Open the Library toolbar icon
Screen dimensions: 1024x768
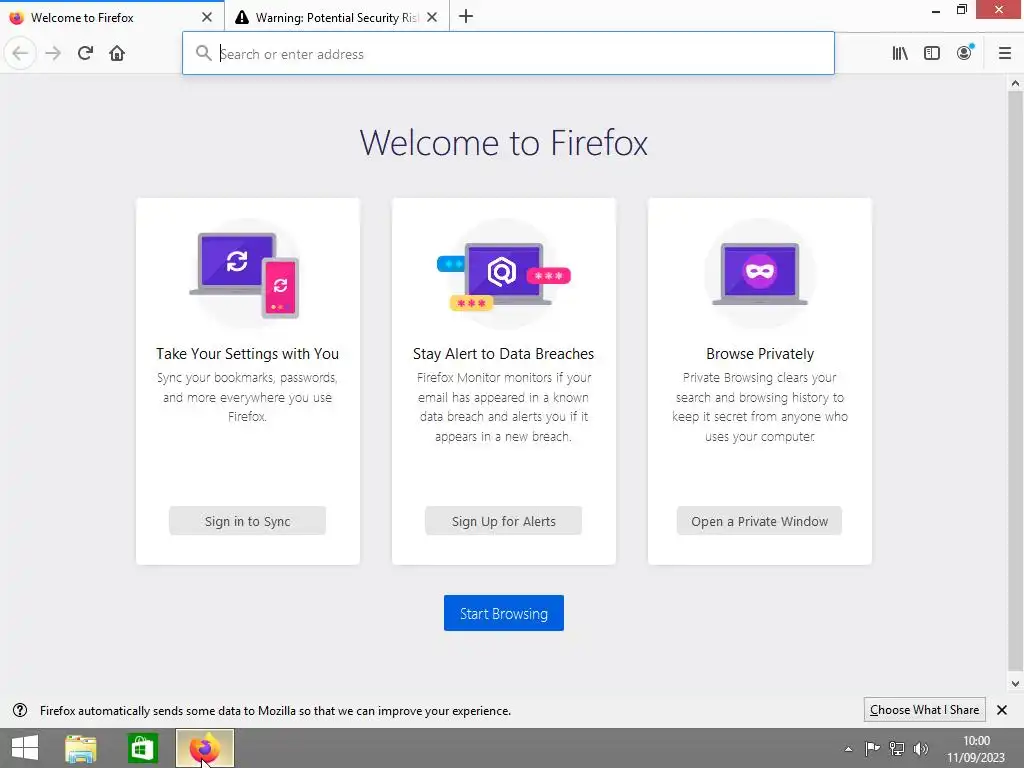click(x=900, y=54)
